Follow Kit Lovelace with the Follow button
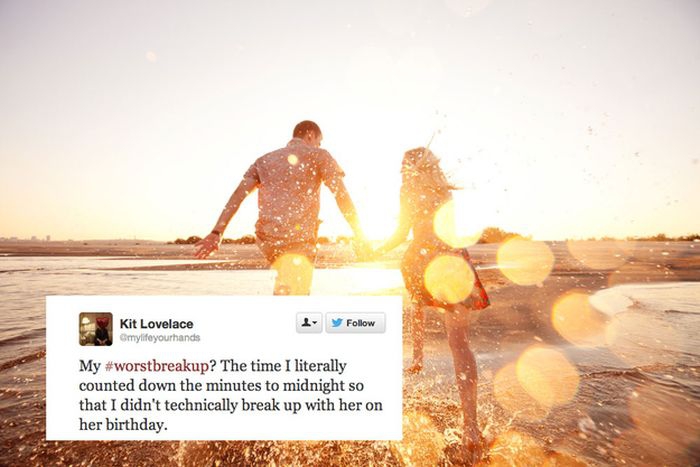Image resolution: width=700 pixels, height=467 pixels. 355,323
